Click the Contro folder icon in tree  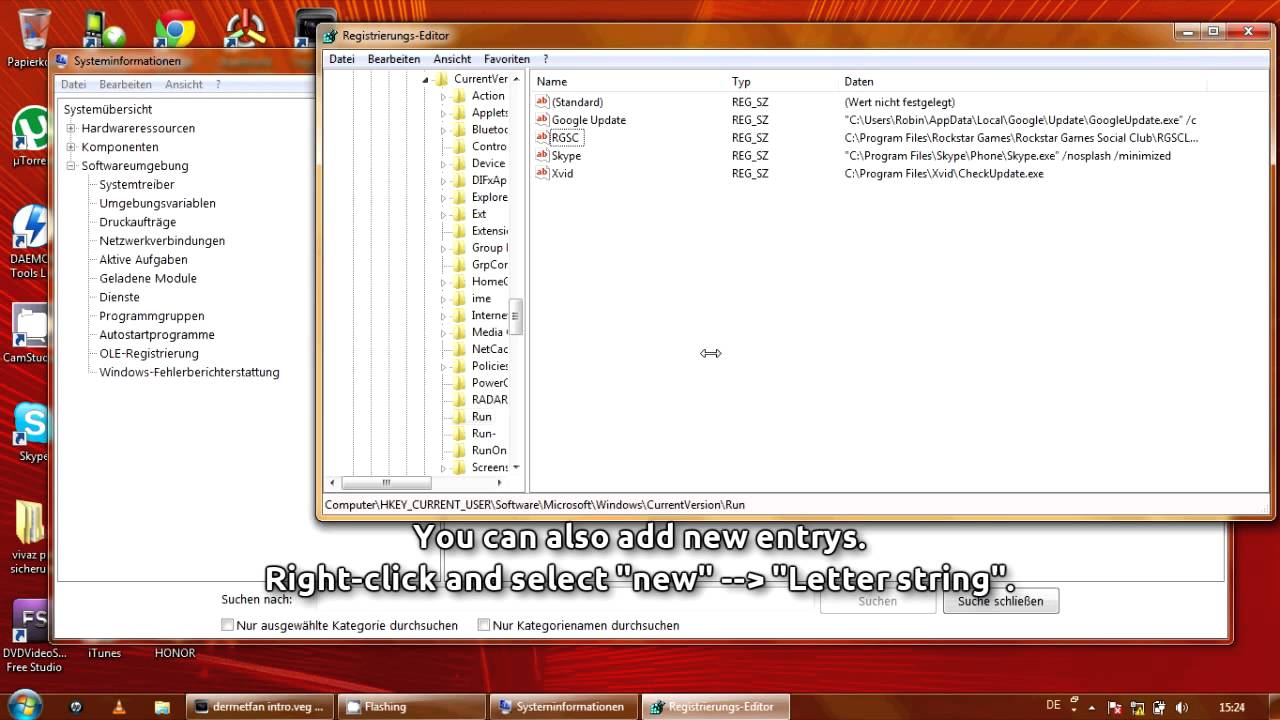click(459, 147)
